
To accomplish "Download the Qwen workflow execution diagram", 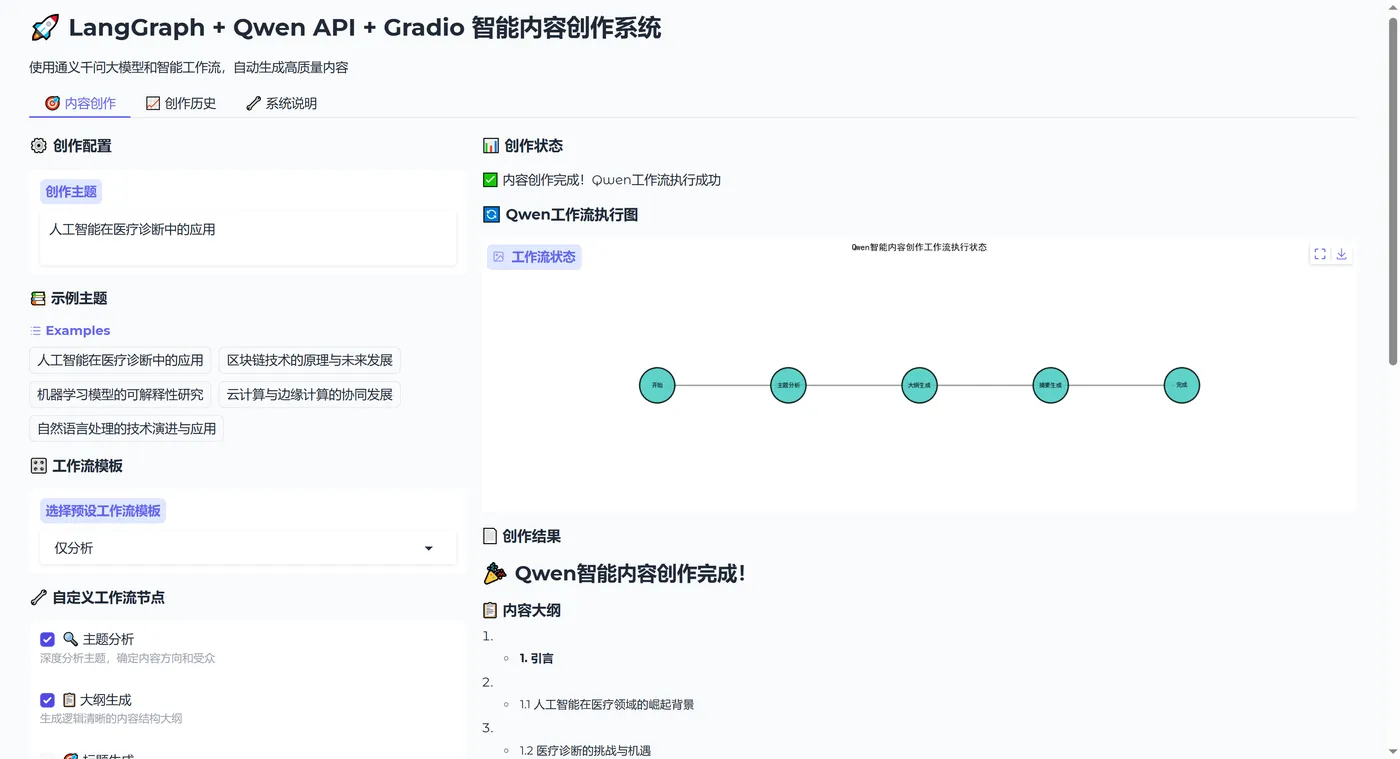I will (x=1342, y=254).
